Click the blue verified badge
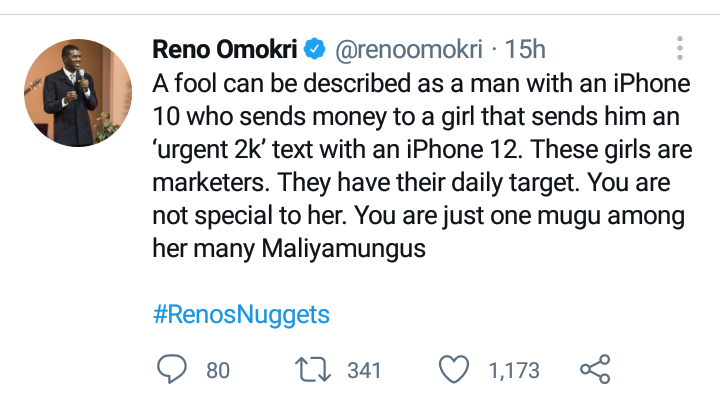Image resolution: width=720 pixels, height=400 pixels. (314, 47)
